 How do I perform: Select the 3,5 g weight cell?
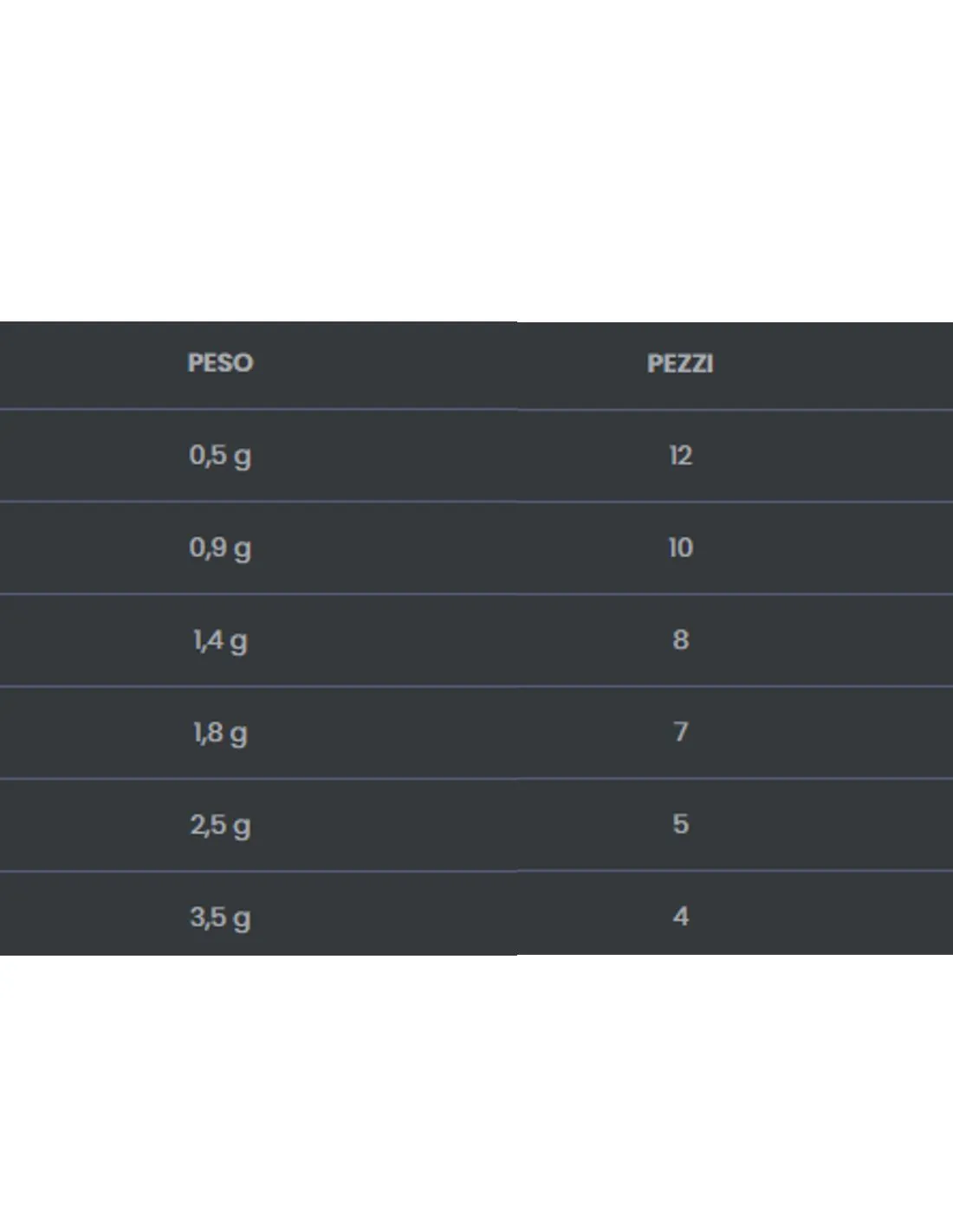point(220,918)
